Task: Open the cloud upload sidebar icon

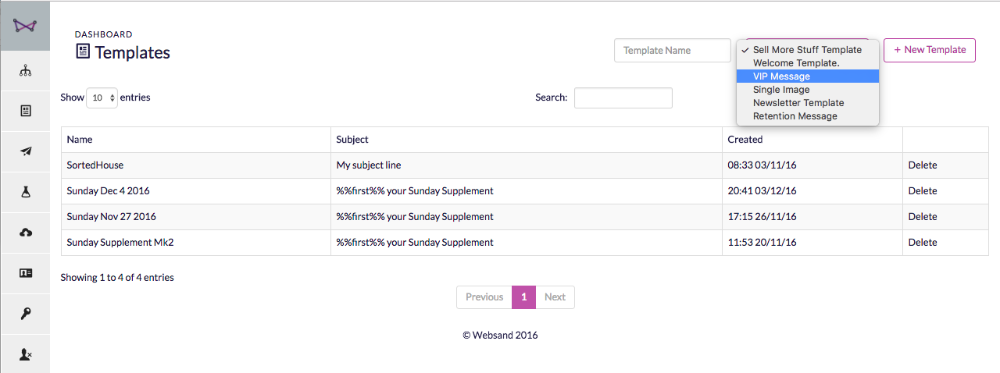Action: 25,233
